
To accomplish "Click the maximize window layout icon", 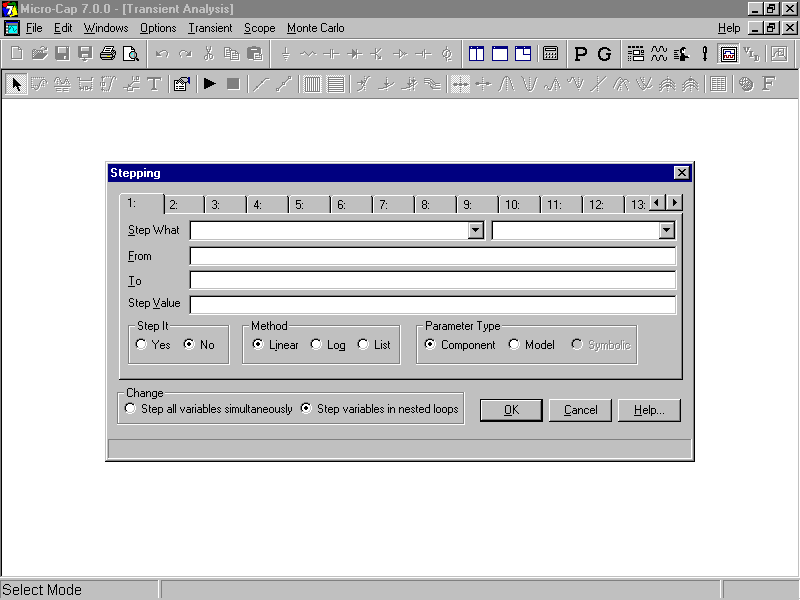I will click(499, 54).
